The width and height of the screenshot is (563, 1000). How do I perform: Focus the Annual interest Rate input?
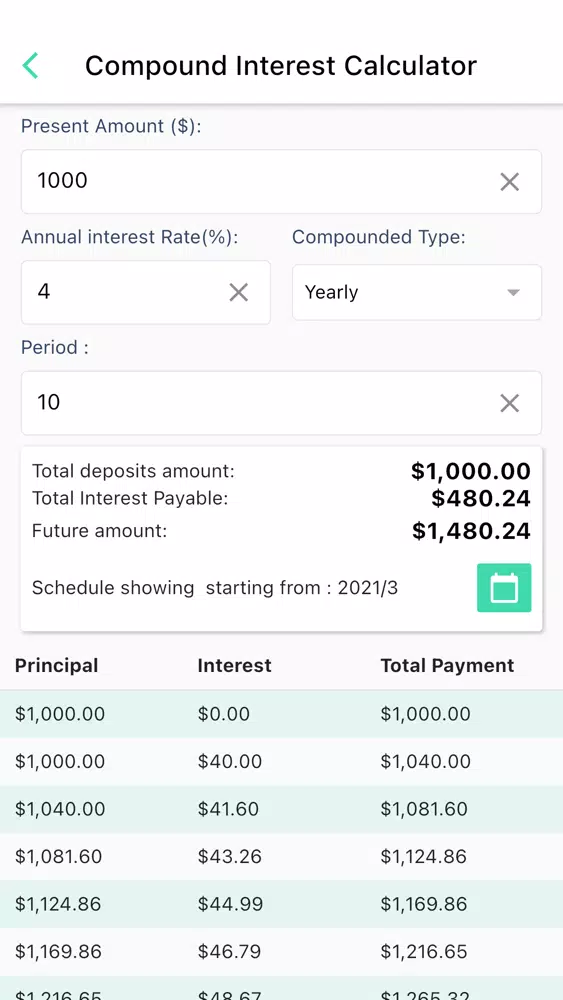(x=145, y=292)
